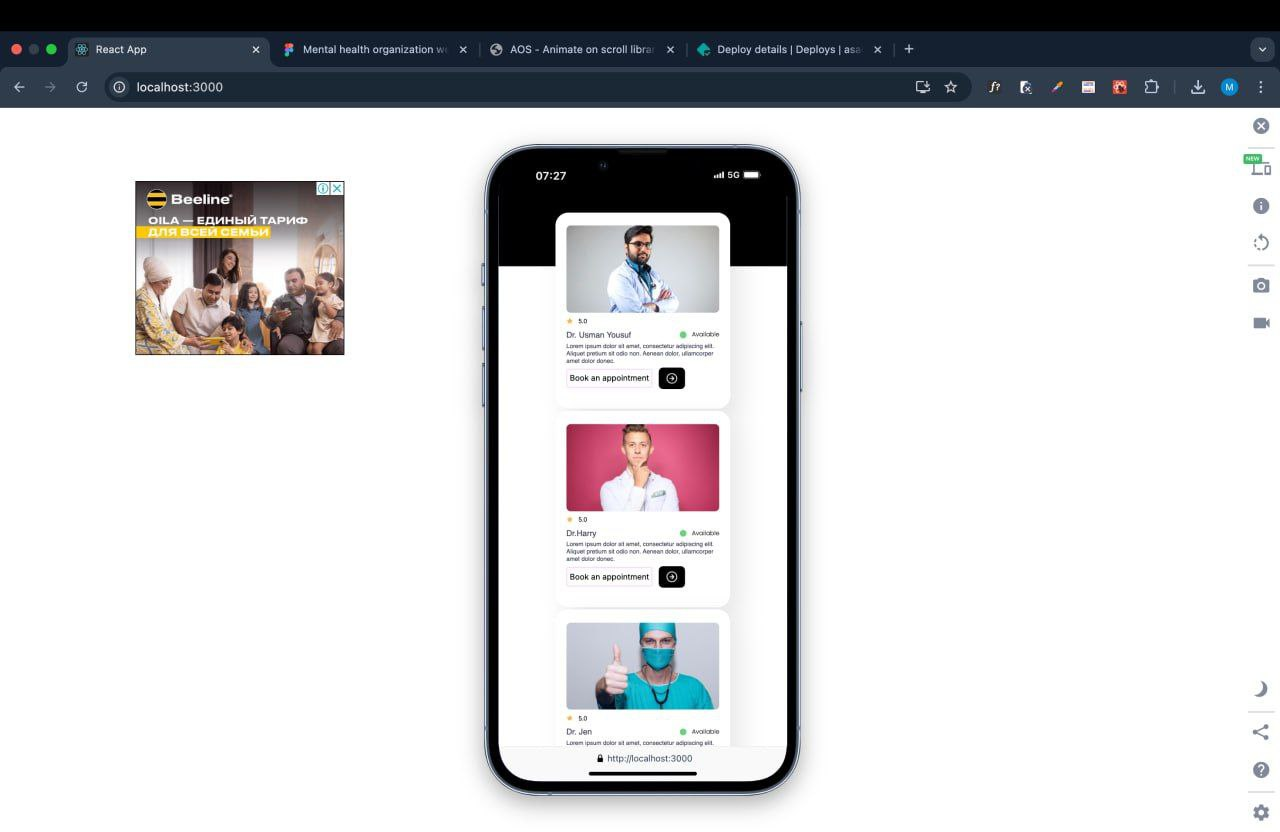Image resolution: width=1280 pixels, height=832 pixels.
Task: Close the Deploy details tab
Action: click(877, 49)
